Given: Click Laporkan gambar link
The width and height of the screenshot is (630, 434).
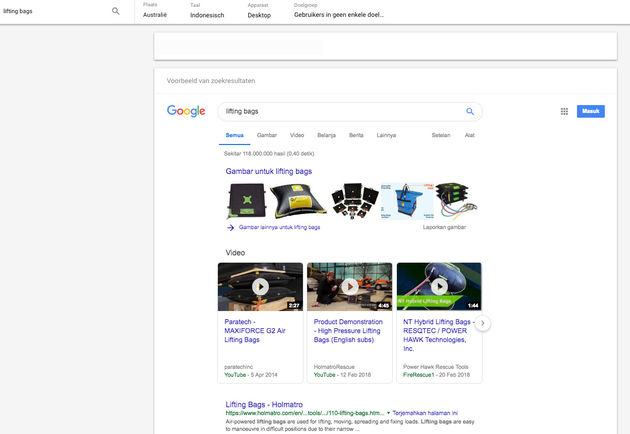Looking at the screenshot, I should point(444,227).
